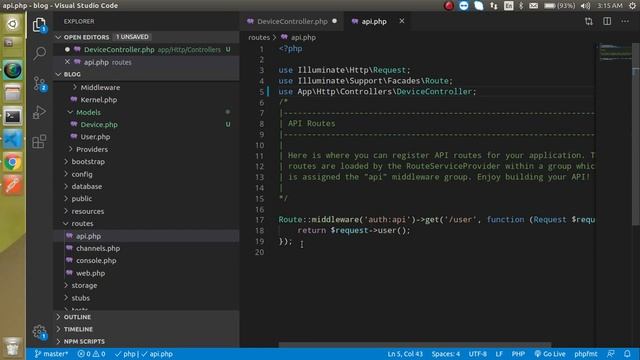Open the notifications bell in status bar
640x360 pixels.
coord(627,354)
